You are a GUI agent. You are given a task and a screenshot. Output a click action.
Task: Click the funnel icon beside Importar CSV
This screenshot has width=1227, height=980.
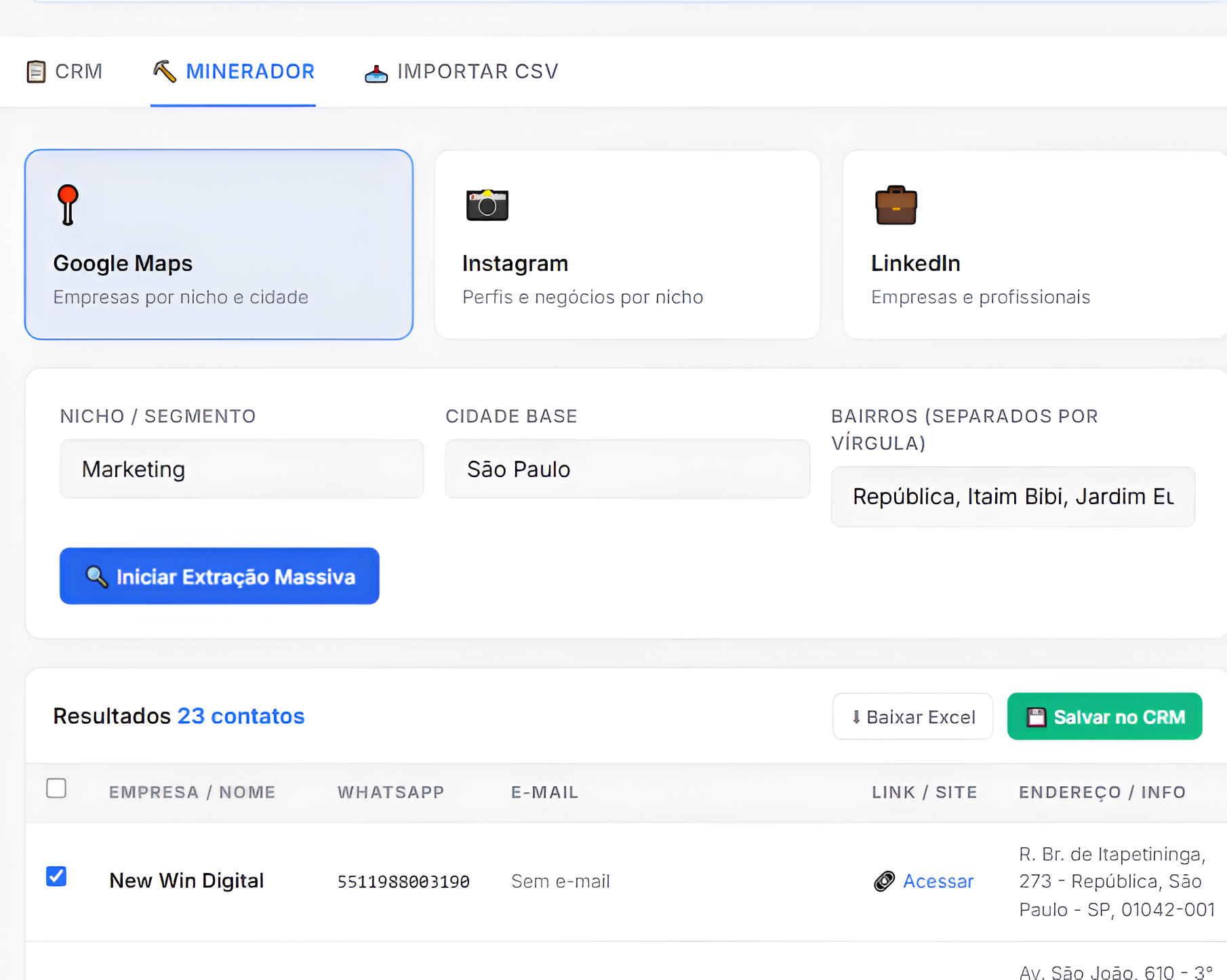(375, 71)
